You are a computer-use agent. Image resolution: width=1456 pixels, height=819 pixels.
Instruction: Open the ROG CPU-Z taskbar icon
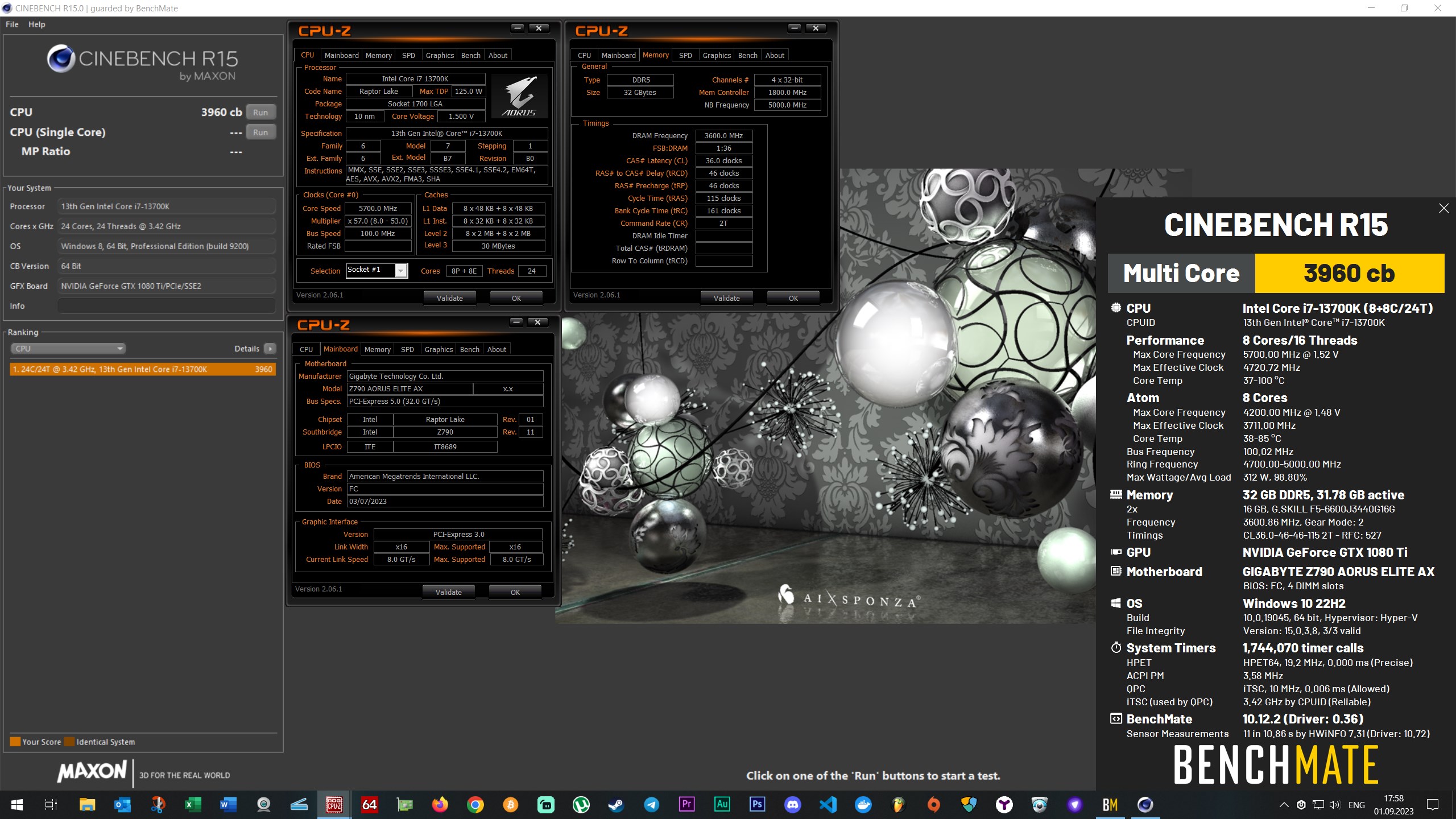(x=334, y=804)
